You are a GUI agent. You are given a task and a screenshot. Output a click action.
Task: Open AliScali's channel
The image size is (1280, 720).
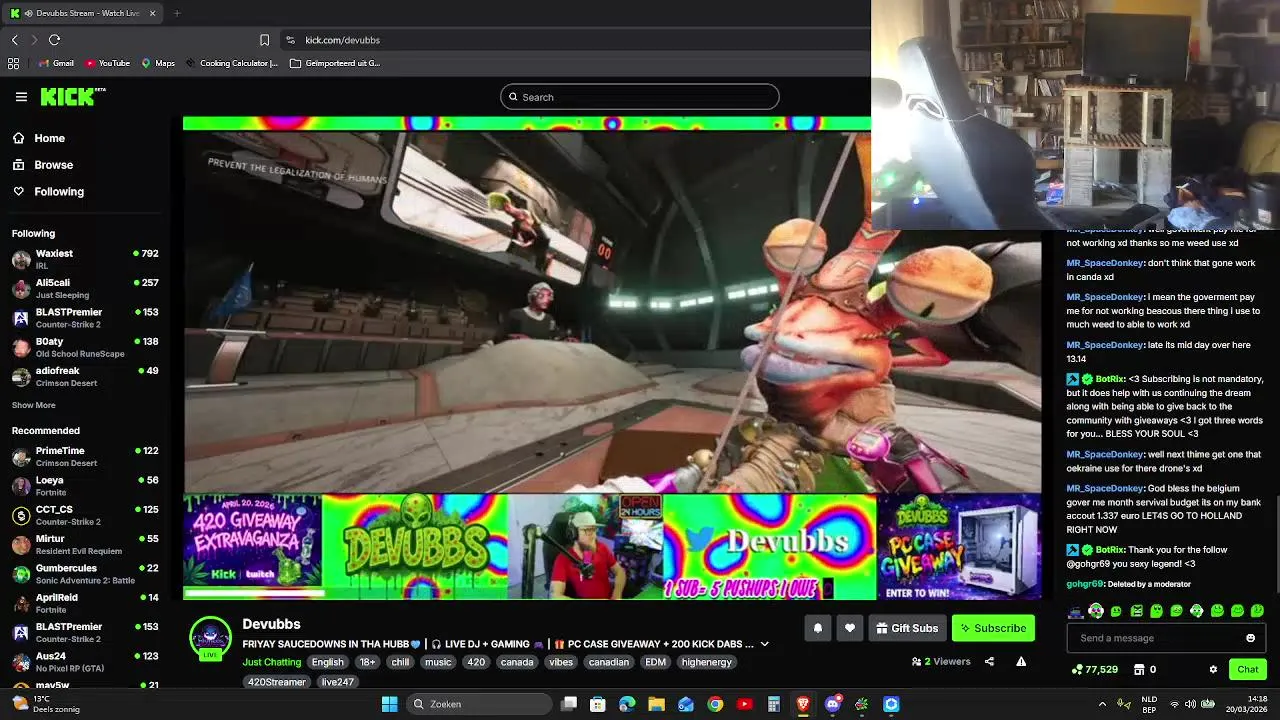(85, 288)
